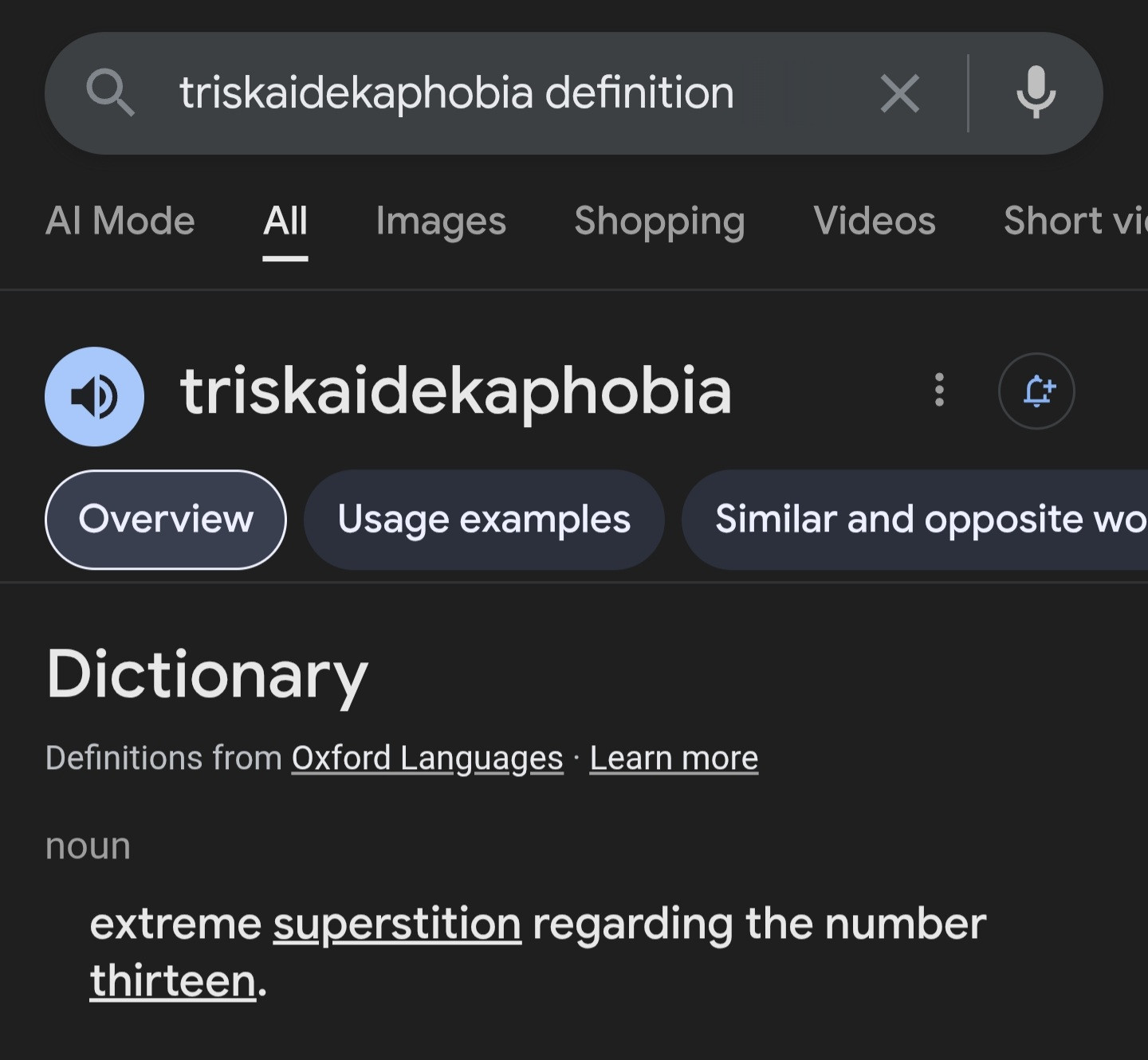Clear the search query text
This screenshot has height=1060, width=1148.
(x=900, y=93)
